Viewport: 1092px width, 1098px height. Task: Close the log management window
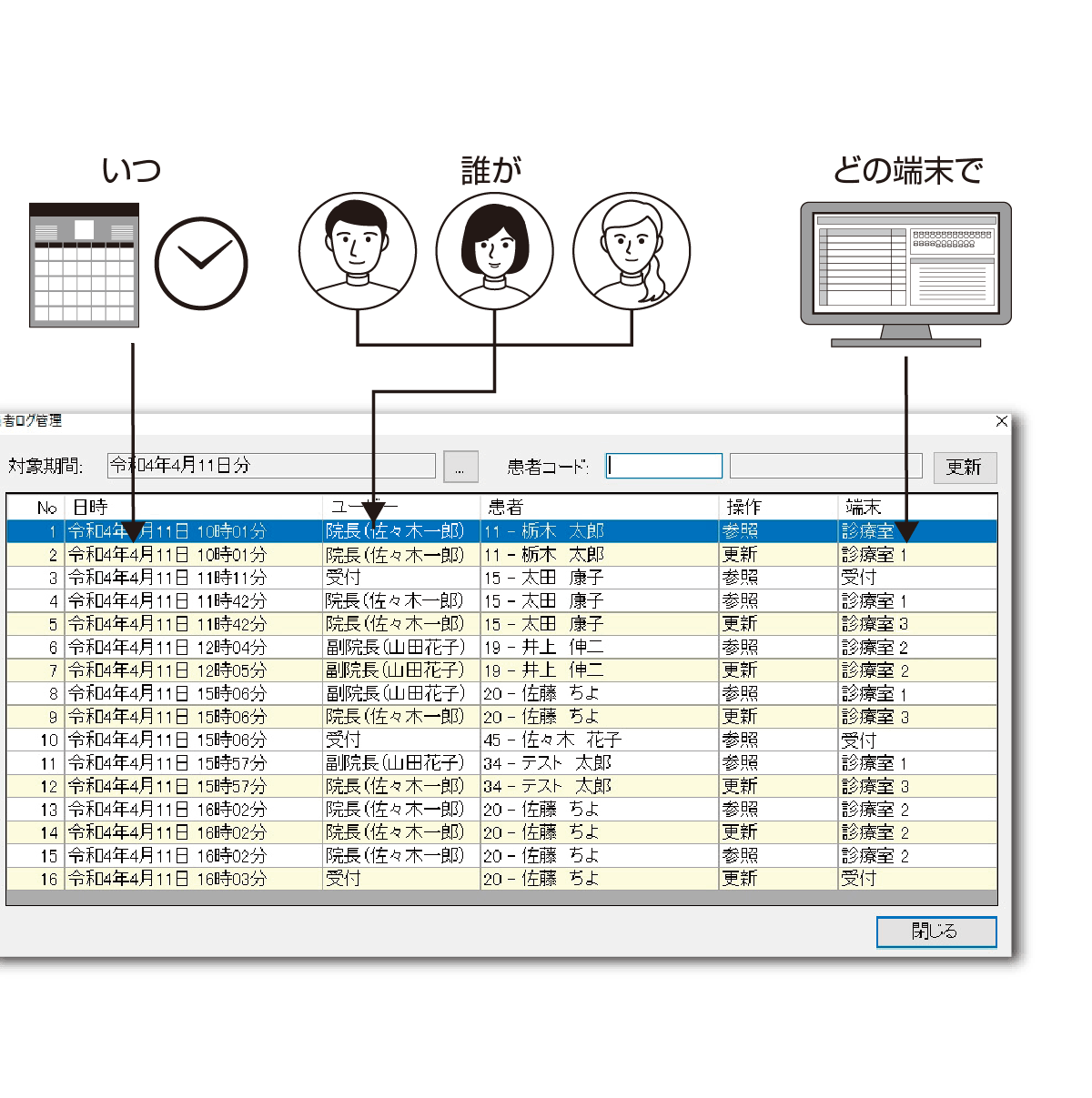(1001, 421)
